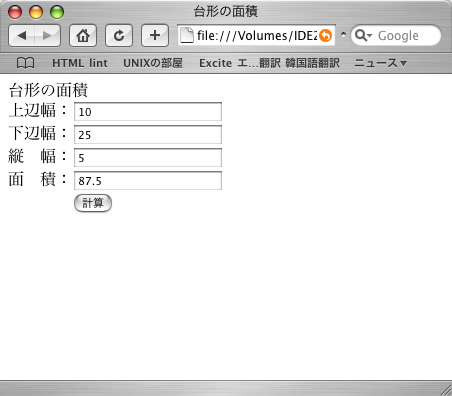This screenshot has height=396, width=452.
Task: Open the Excite エ...翻訳 bookmark
Action: [240, 63]
